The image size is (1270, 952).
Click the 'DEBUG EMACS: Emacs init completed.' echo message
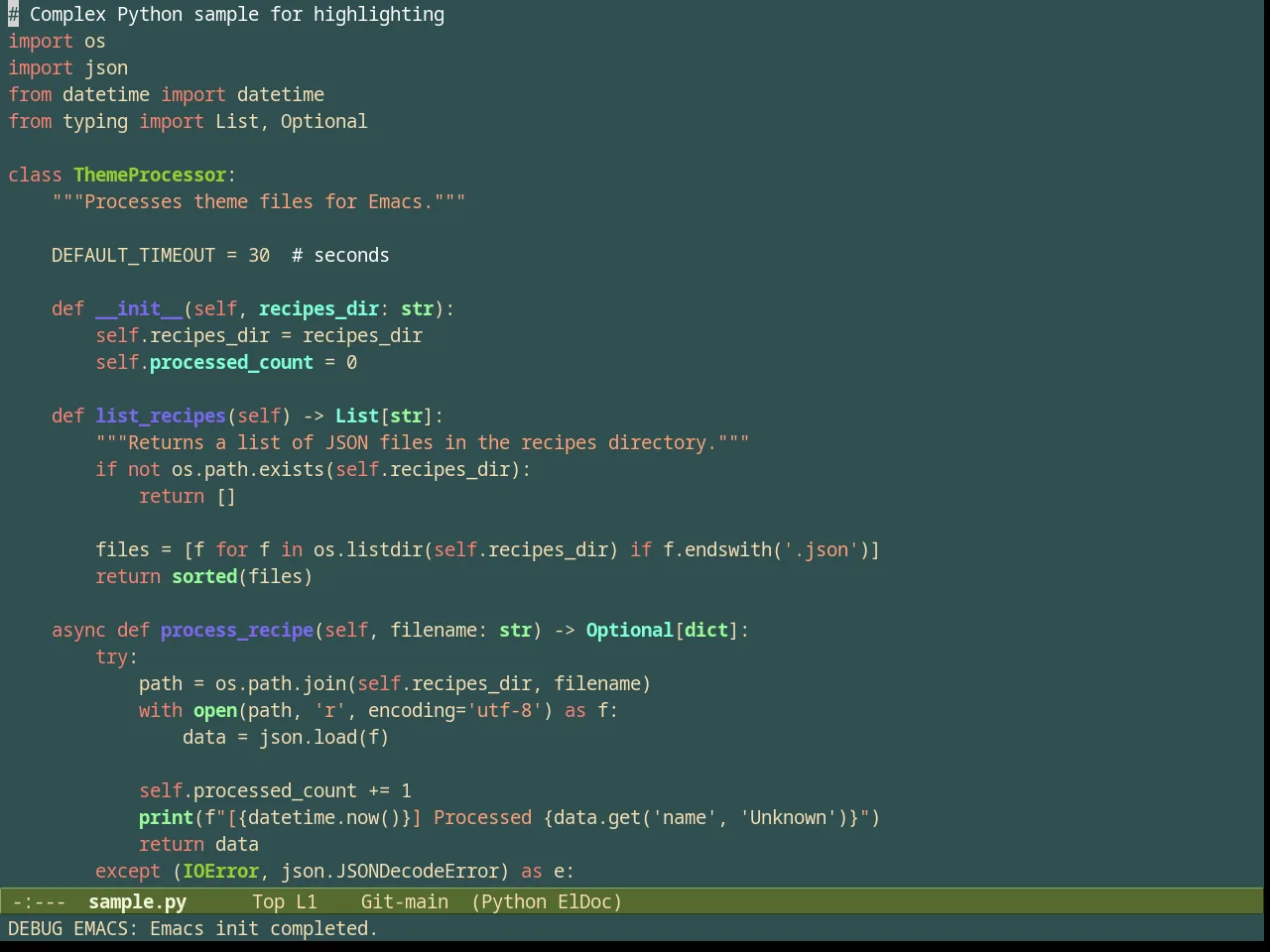click(x=192, y=928)
